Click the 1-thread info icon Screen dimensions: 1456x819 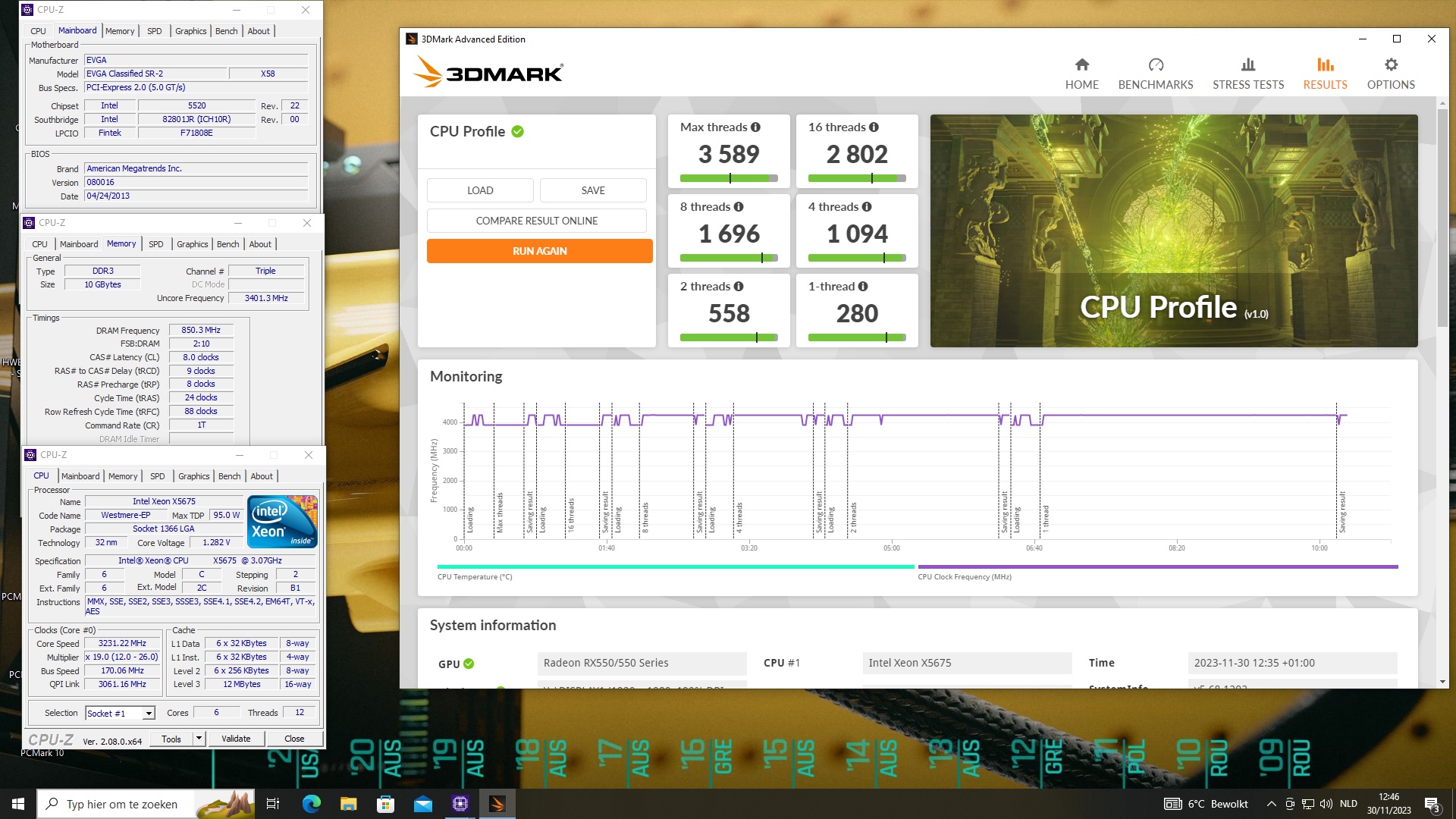(x=863, y=287)
